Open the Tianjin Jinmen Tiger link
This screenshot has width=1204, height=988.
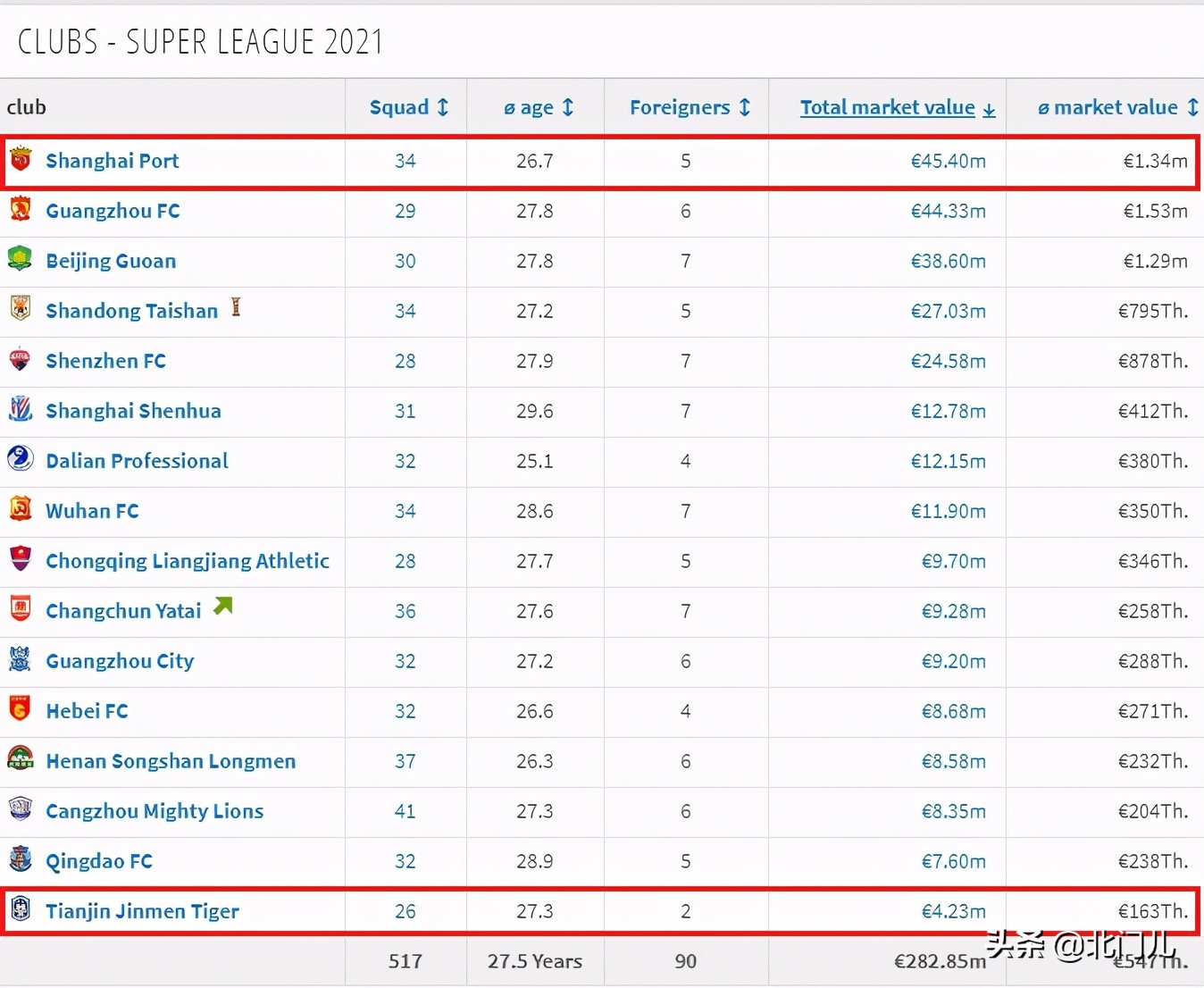(143, 911)
